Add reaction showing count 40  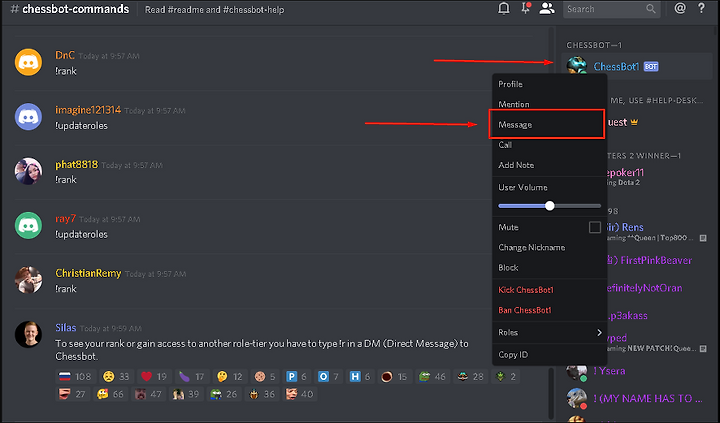click(300, 394)
